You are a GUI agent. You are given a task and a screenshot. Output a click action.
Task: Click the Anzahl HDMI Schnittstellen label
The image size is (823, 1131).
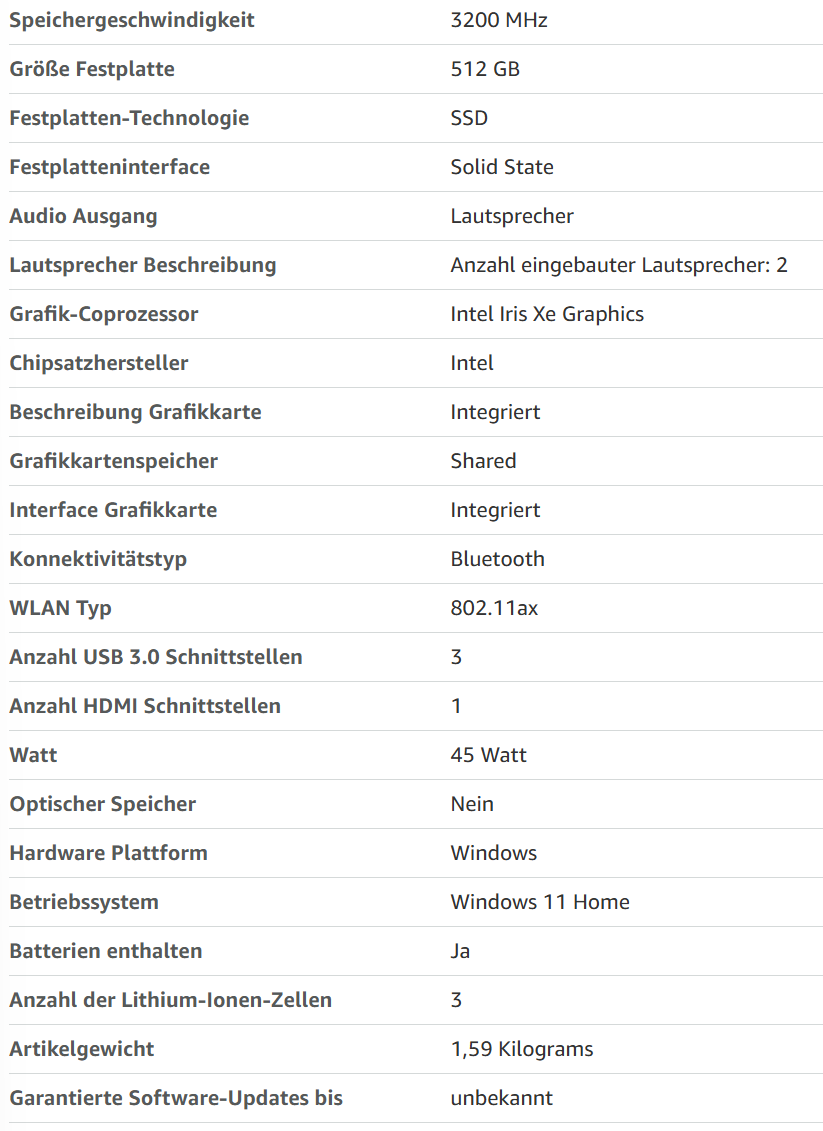(145, 706)
